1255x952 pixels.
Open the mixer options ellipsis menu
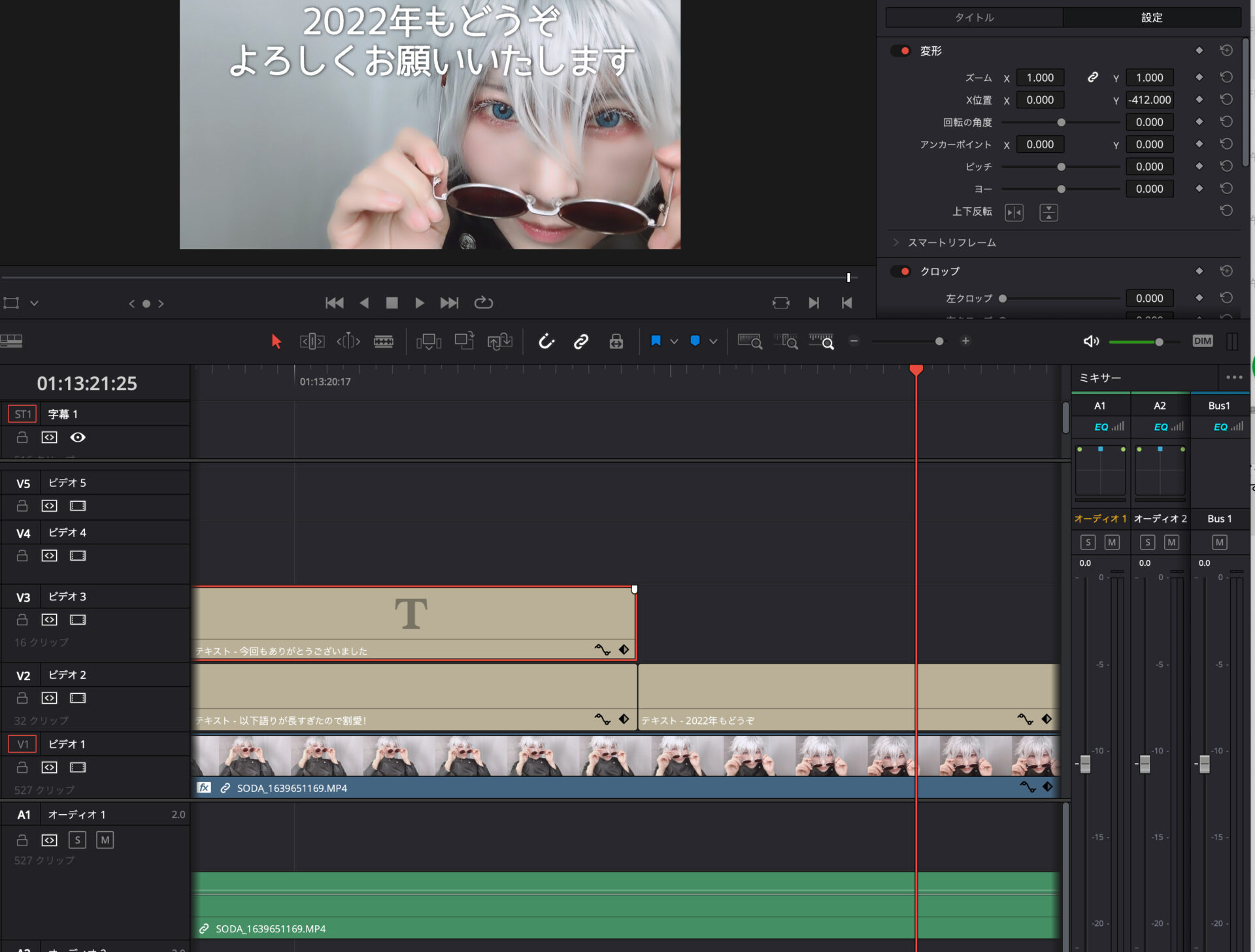pyautogui.click(x=1235, y=377)
